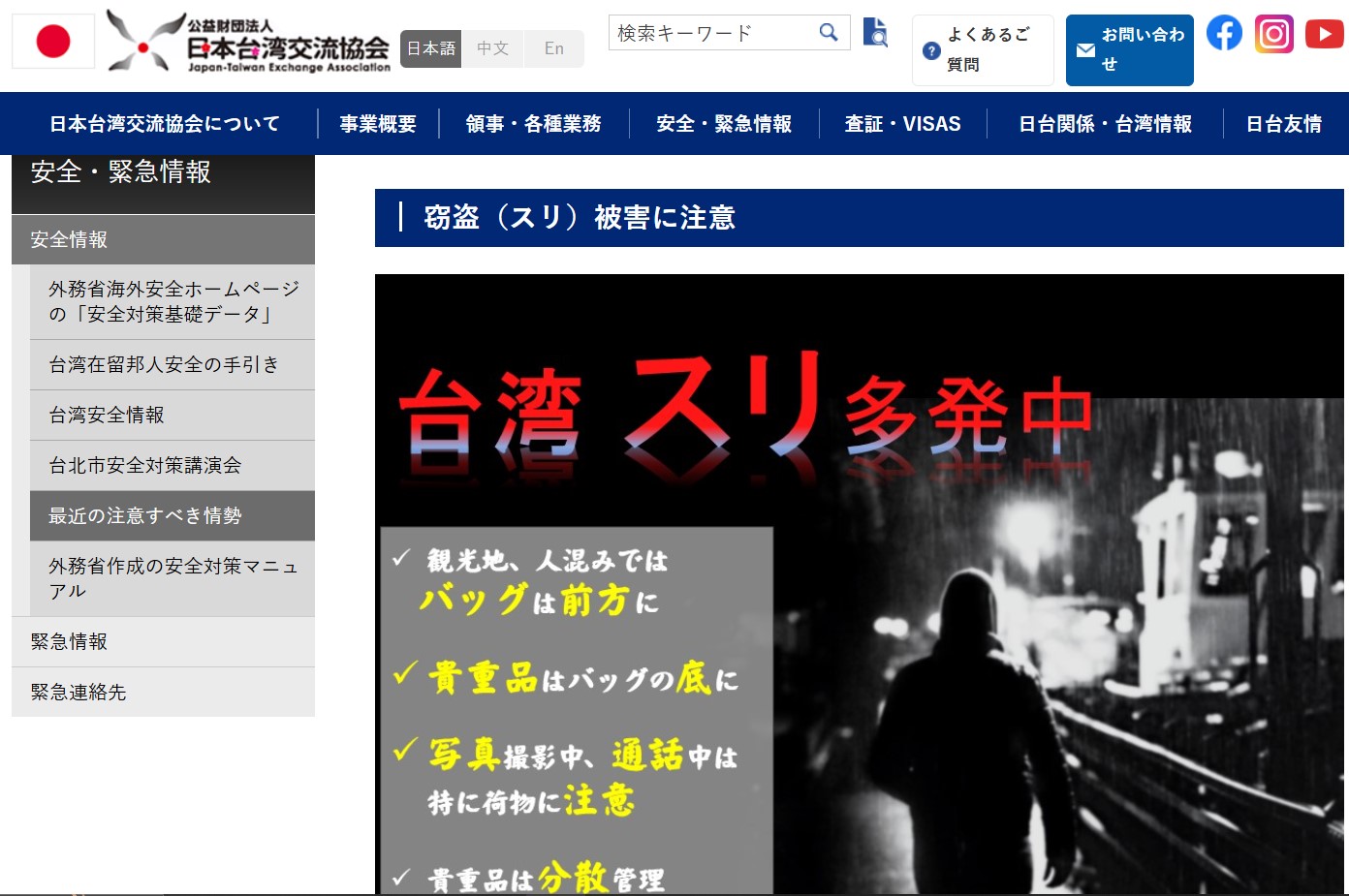Screen dimensions: 1349x896
Task: Open the document search icon beside the search bar
Action: coord(875,32)
